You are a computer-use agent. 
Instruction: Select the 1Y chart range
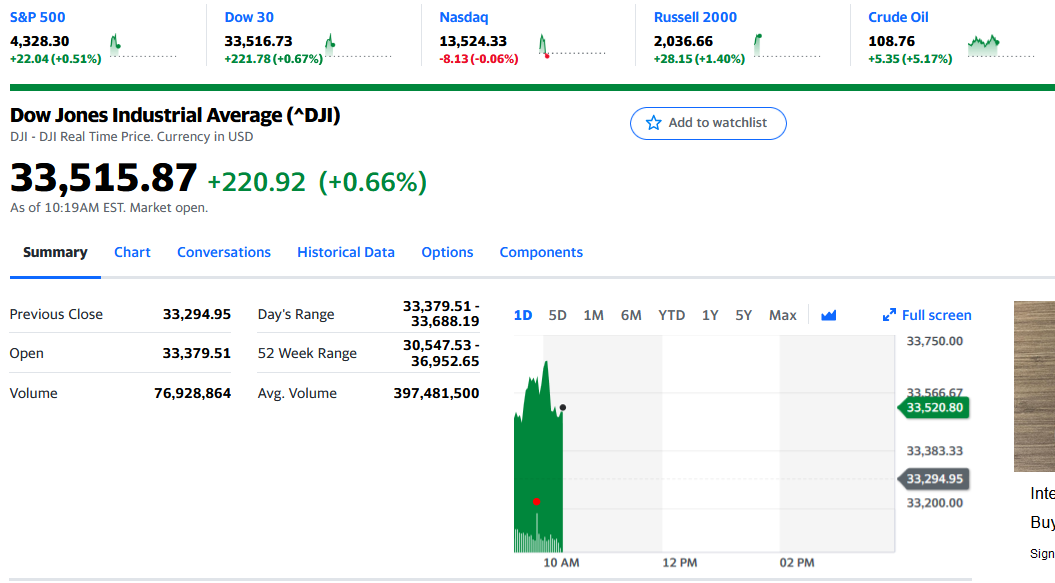coord(710,315)
